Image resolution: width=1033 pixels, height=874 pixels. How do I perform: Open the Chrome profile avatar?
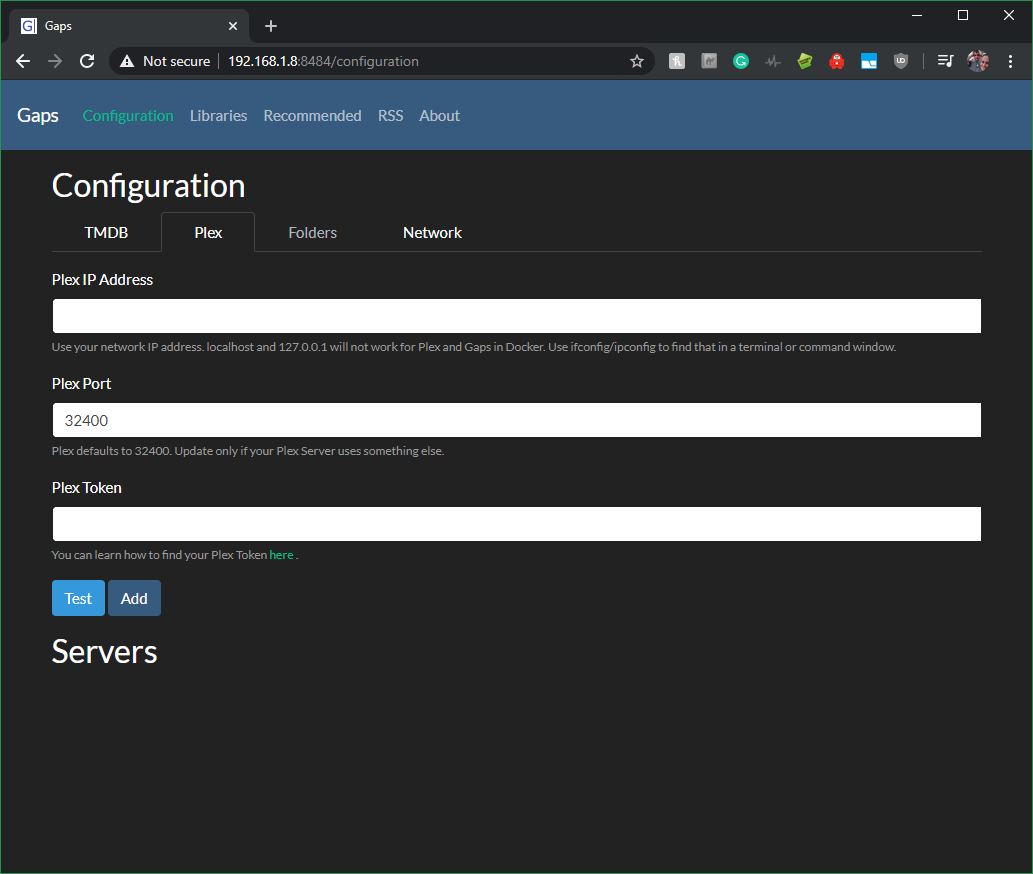click(978, 61)
